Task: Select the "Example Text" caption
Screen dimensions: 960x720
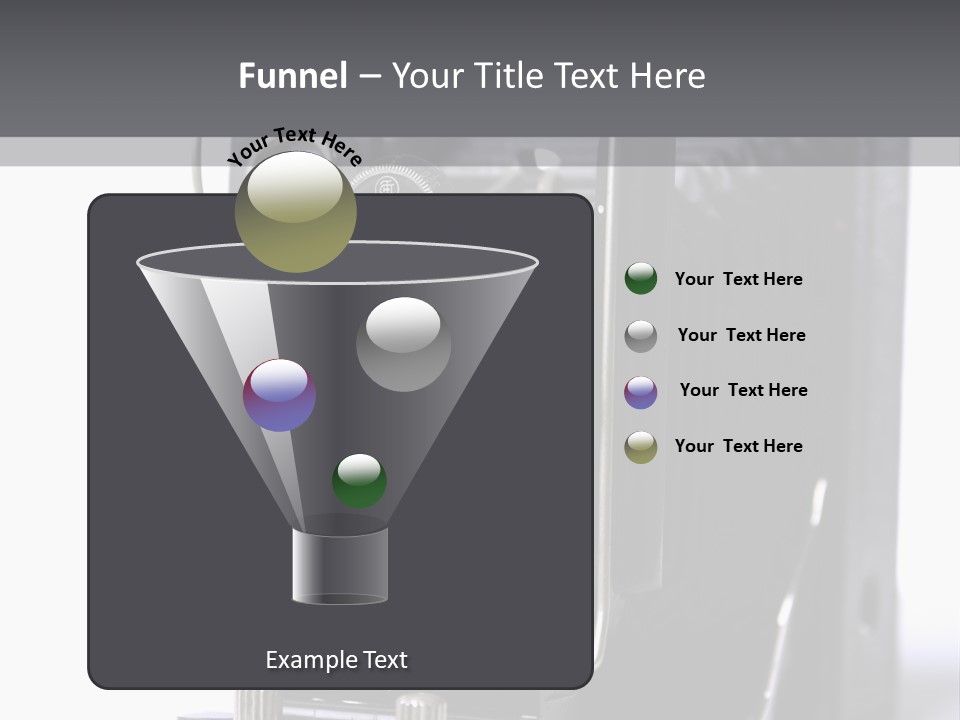Action: click(336, 660)
